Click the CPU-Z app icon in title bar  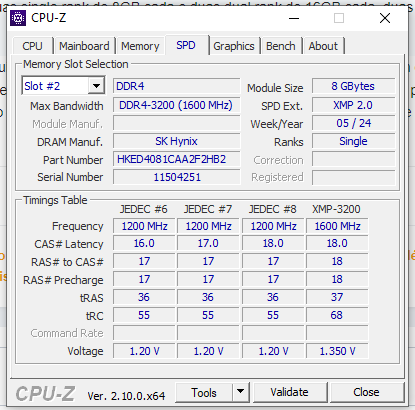[18, 18]
